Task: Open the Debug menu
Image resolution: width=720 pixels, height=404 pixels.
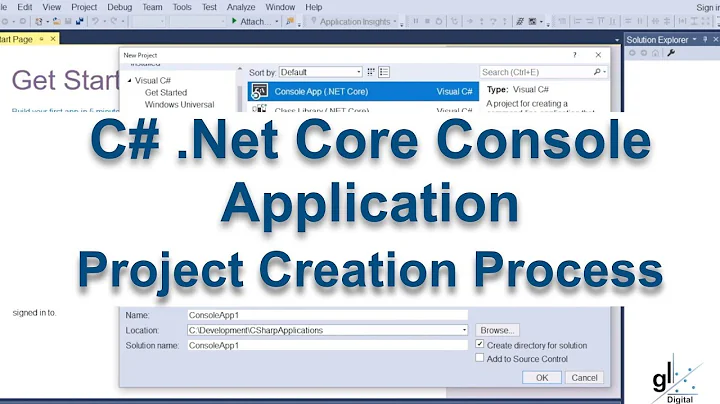Action: [119, 7]
